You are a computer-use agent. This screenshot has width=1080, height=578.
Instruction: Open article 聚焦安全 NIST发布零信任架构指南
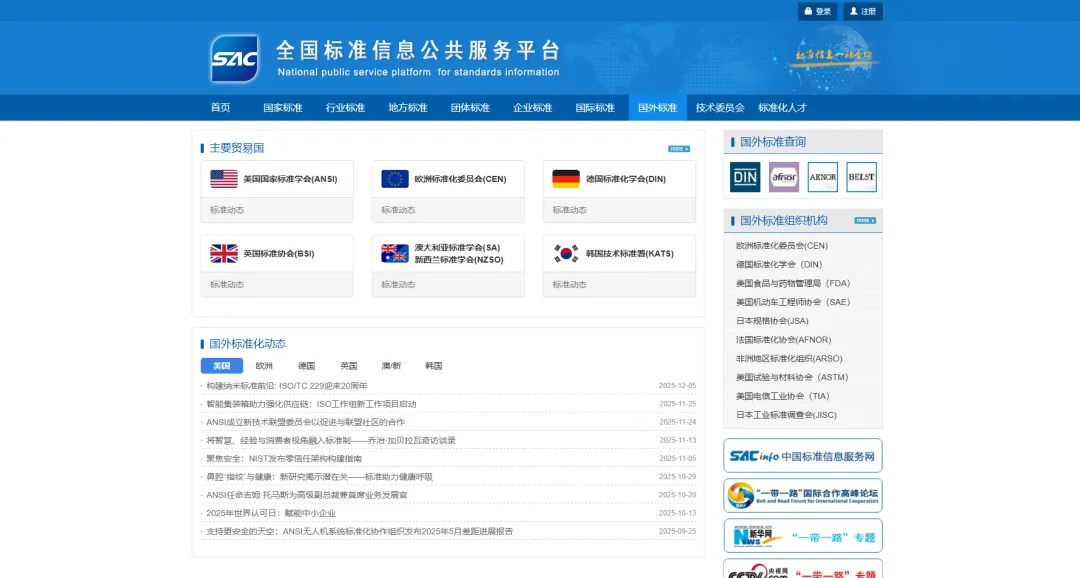(x=284, y=458)
